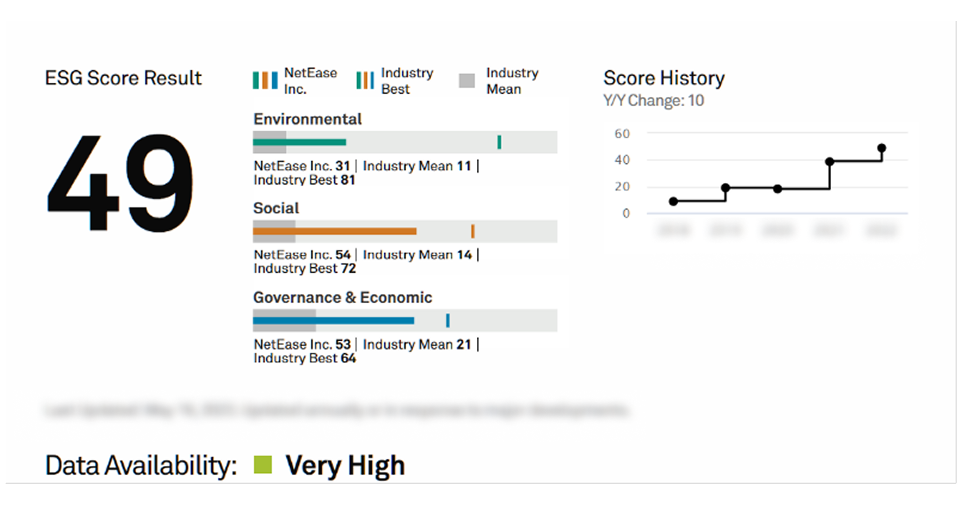
Task: Click the gray Industry Mean legend square
Action: [467, 80]
